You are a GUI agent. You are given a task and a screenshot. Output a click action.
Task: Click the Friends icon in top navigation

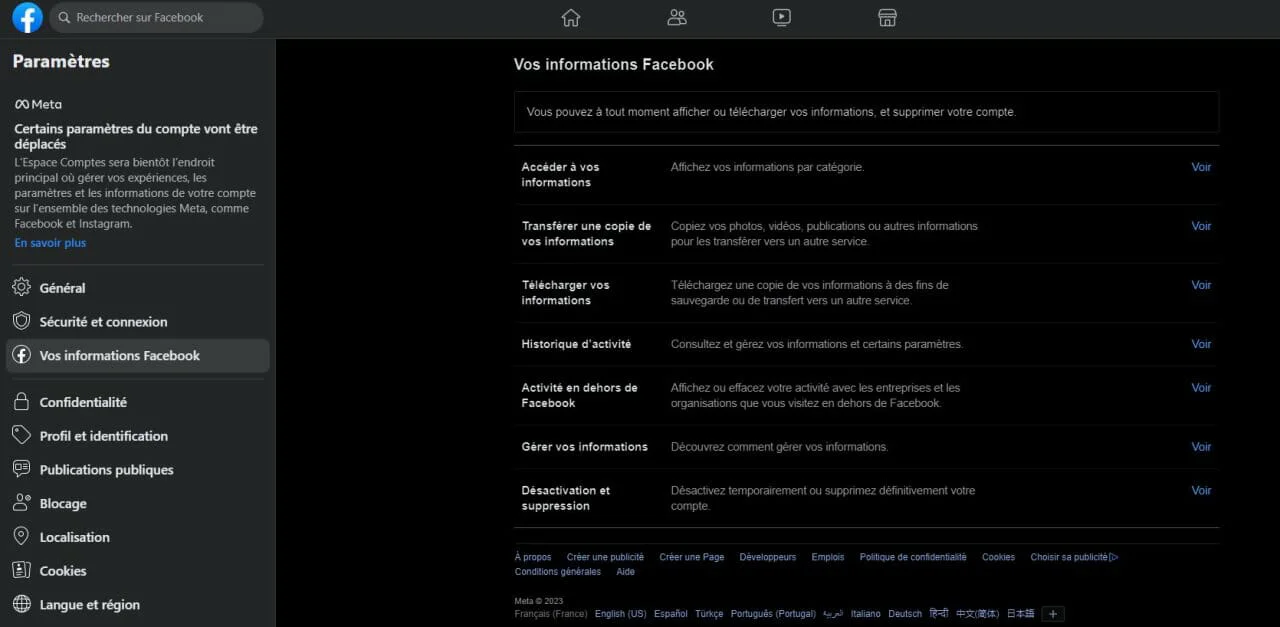pos(676,17)
